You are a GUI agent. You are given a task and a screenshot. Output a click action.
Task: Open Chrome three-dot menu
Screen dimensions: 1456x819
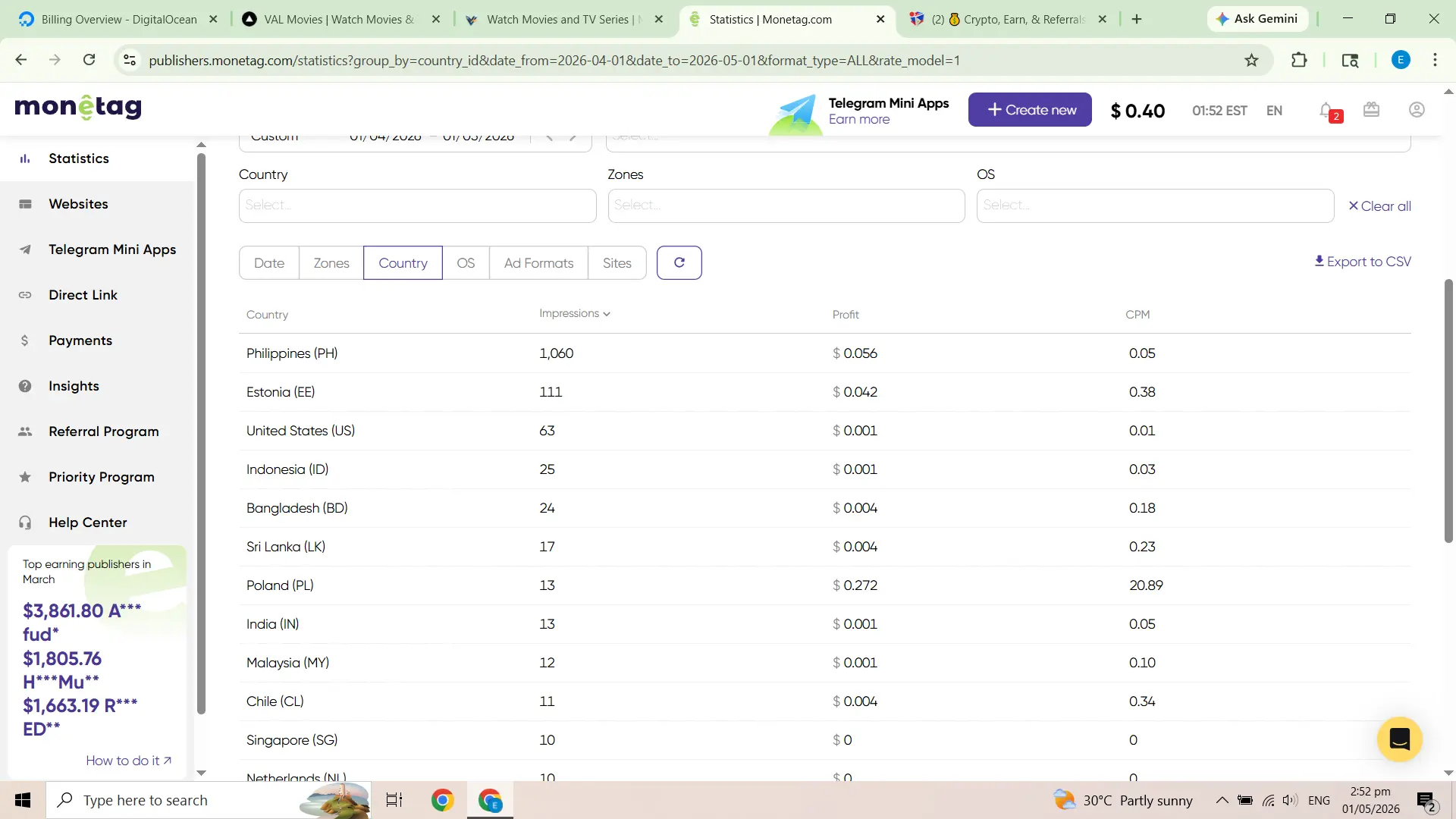(1435, 60)
